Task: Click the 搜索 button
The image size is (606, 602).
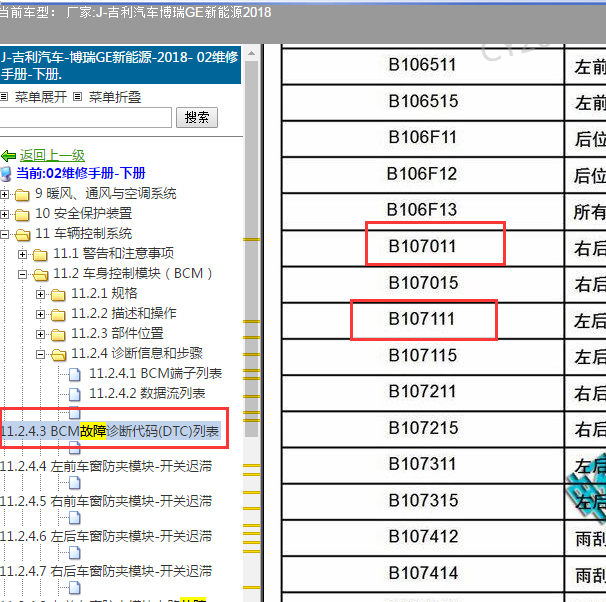Action: tap(197, 117)
